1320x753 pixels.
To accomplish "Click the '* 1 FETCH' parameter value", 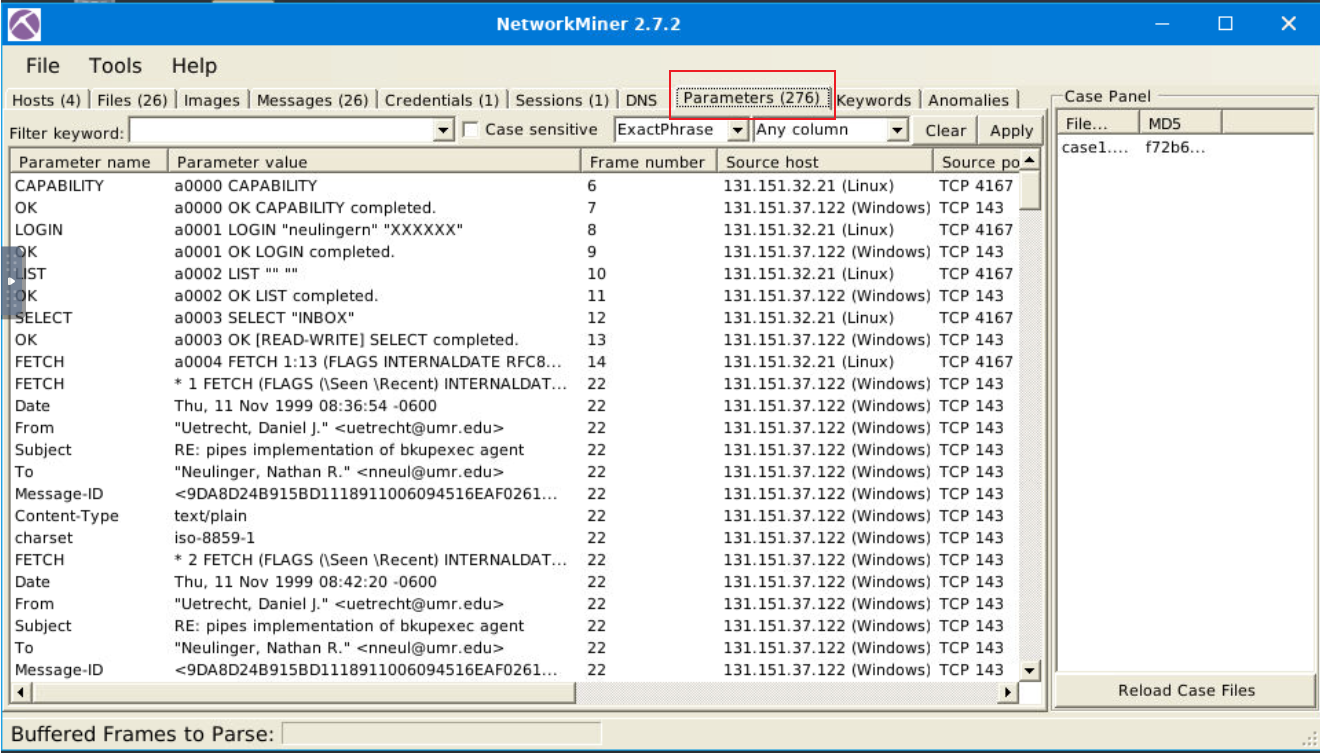I will 371,384.
